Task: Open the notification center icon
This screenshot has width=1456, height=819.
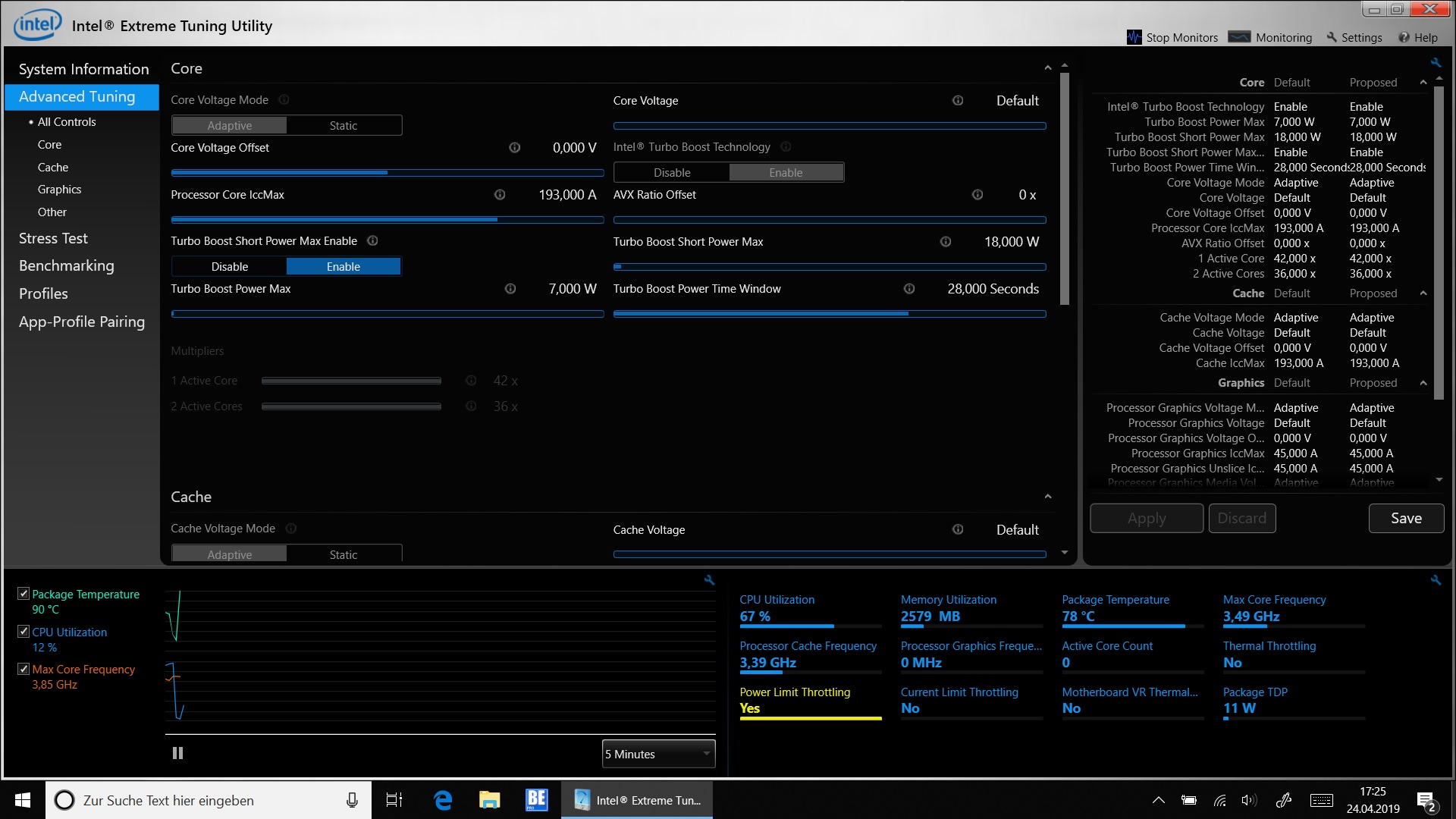Action: pyautogui.click(x=1426, y=801)
